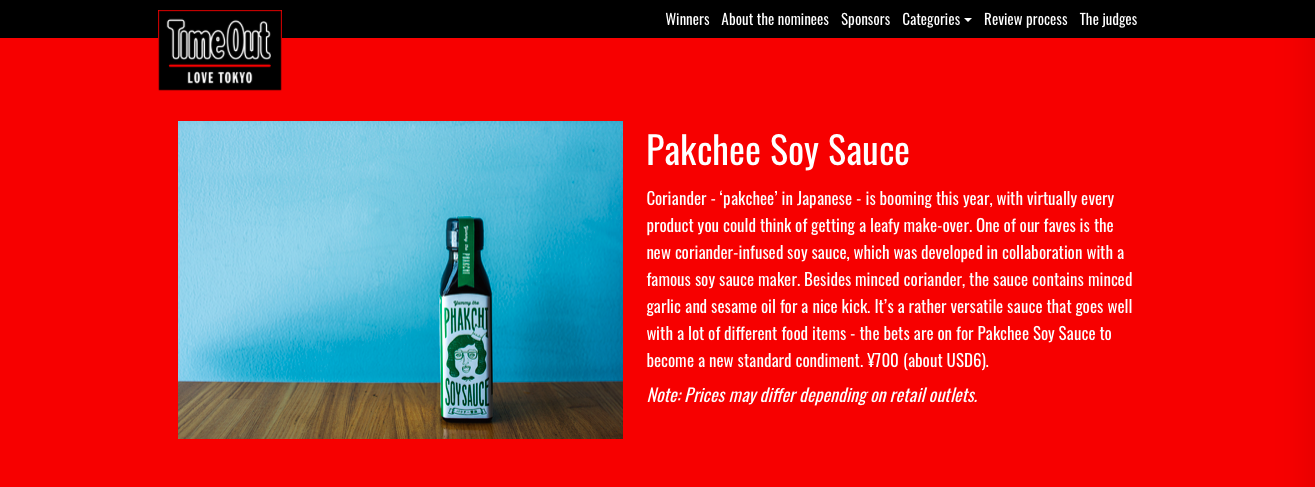Click the coriander description paragraph
Screen dimensions: 1315x487
click(x=890, y=279)
